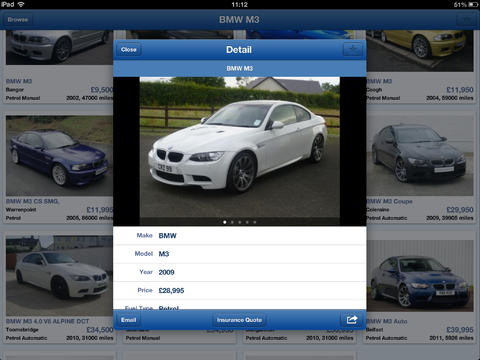This screenshot has width=480, height=360.
Task: Tap the Wi-Fi icon in status bar
Action: [x=21, y=4]
